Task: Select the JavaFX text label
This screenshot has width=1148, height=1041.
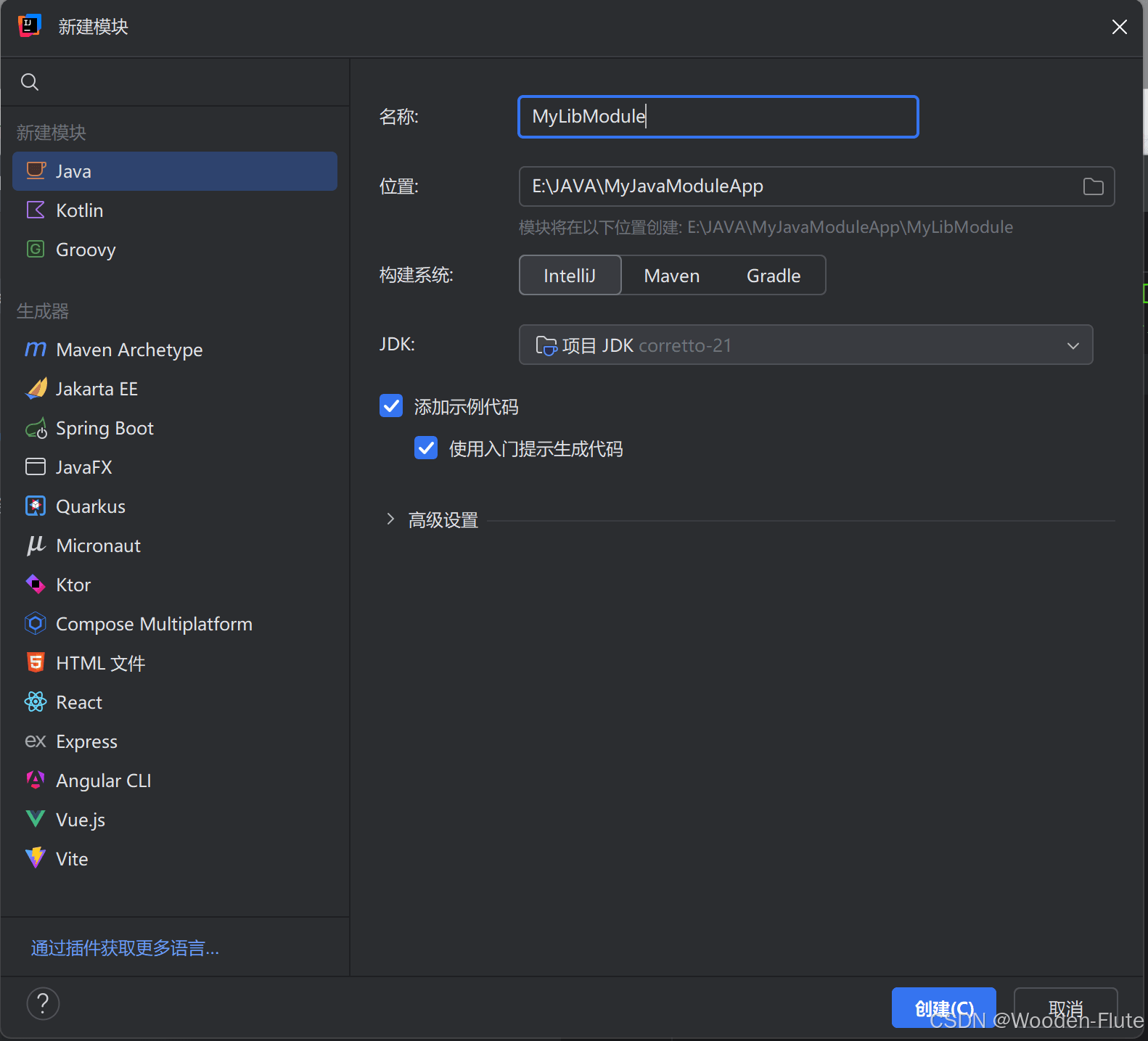Action: coord(84,467)
